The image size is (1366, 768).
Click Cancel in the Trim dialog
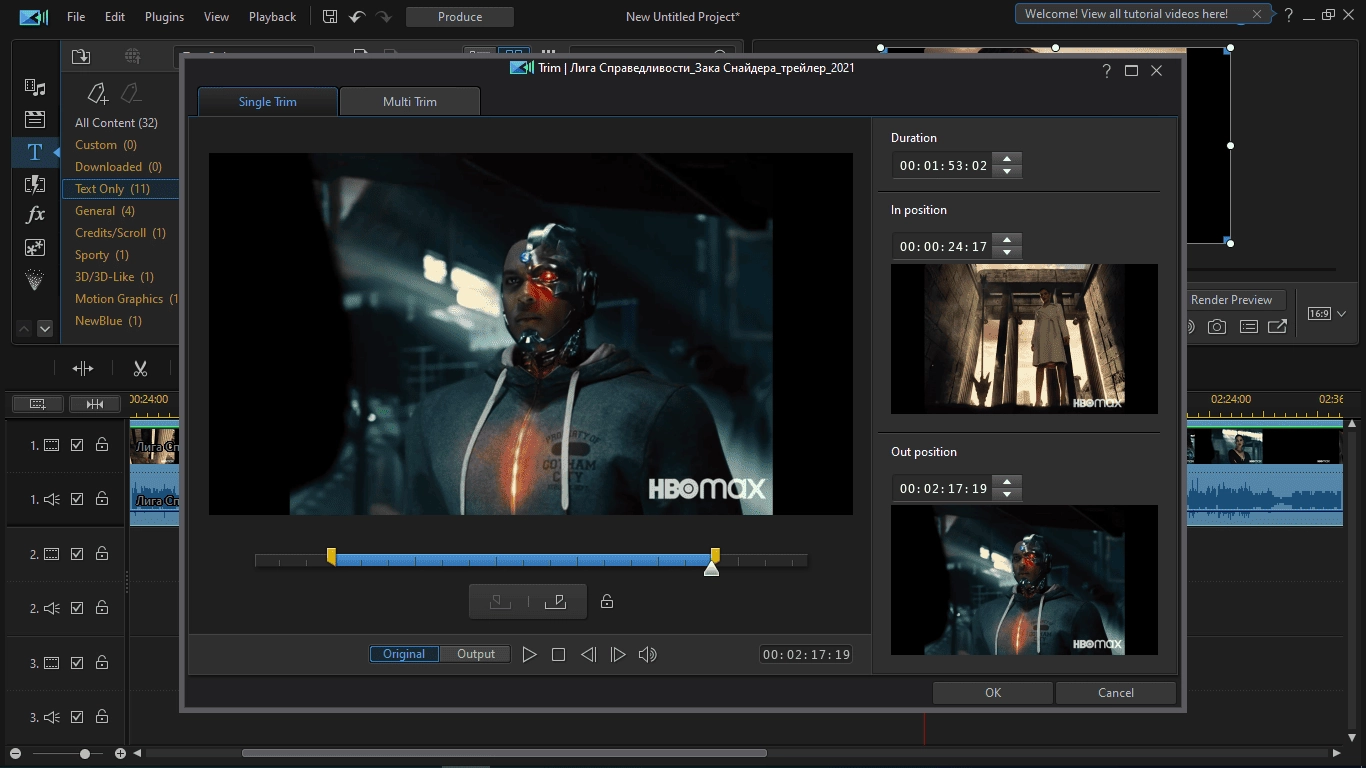point(1116,693)
